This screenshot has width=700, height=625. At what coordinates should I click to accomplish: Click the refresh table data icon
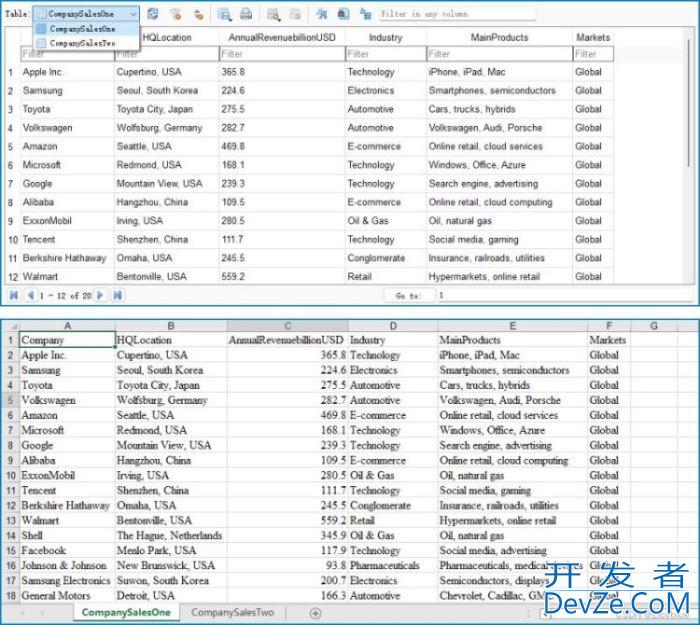click(153, 14)
